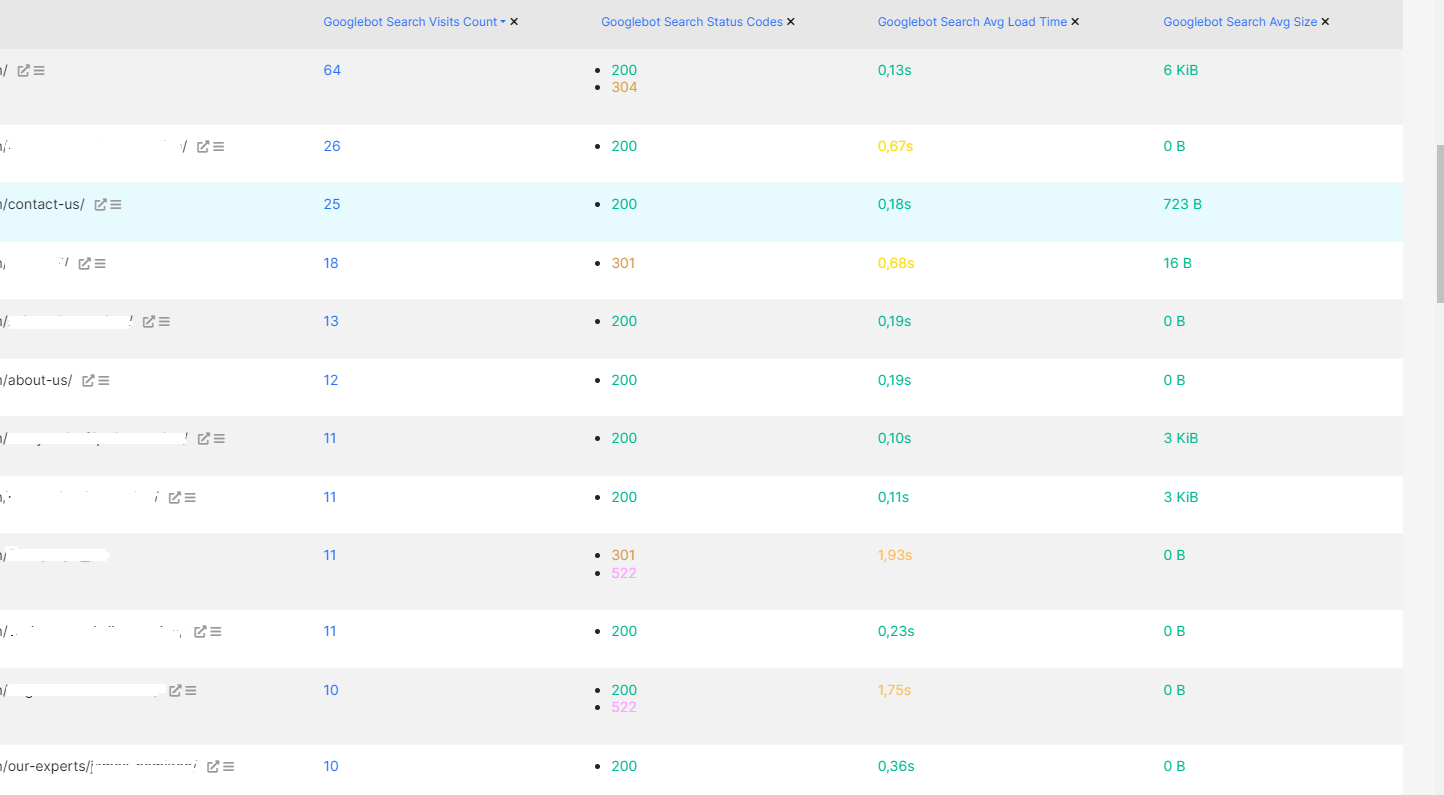Open list menu icon in 26-visits row
Screen dimensions: 1444x795
click(218, 147)
